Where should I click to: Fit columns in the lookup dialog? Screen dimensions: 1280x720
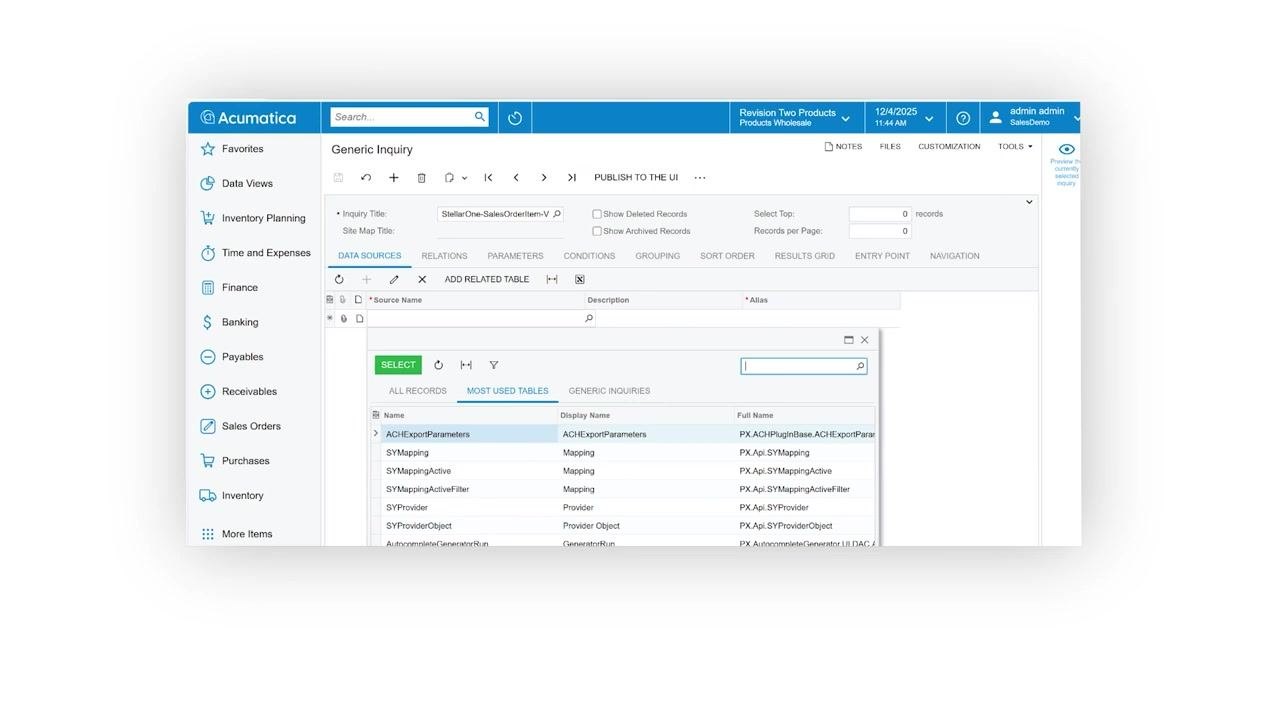coord(466,365)
